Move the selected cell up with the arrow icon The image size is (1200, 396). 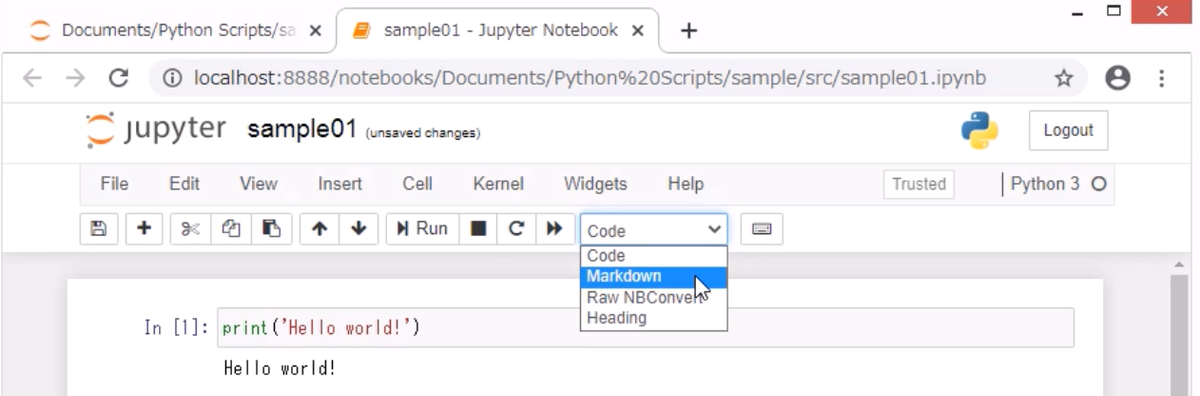319,229
